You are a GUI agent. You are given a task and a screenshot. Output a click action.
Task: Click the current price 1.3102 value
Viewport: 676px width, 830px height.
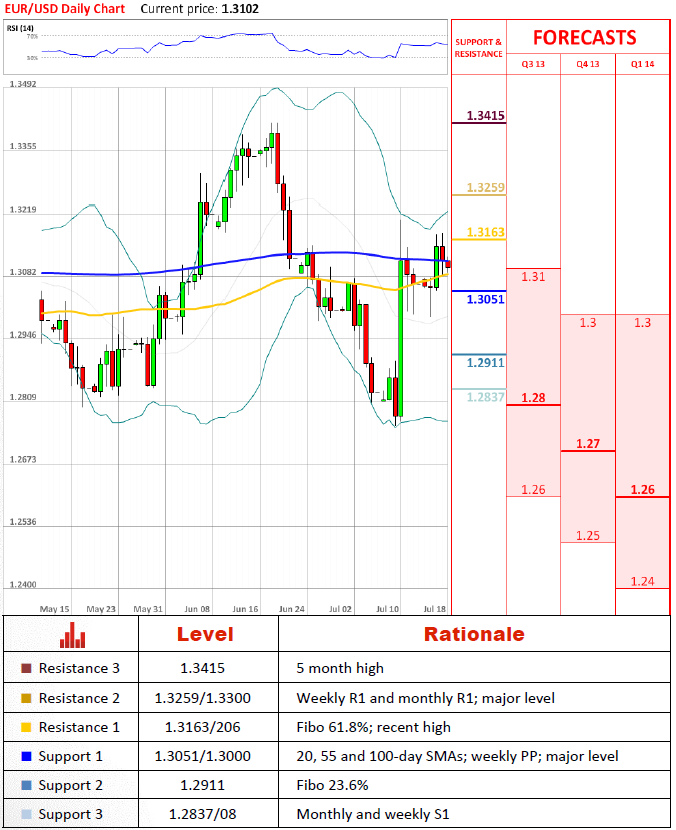tap(240, 9)
